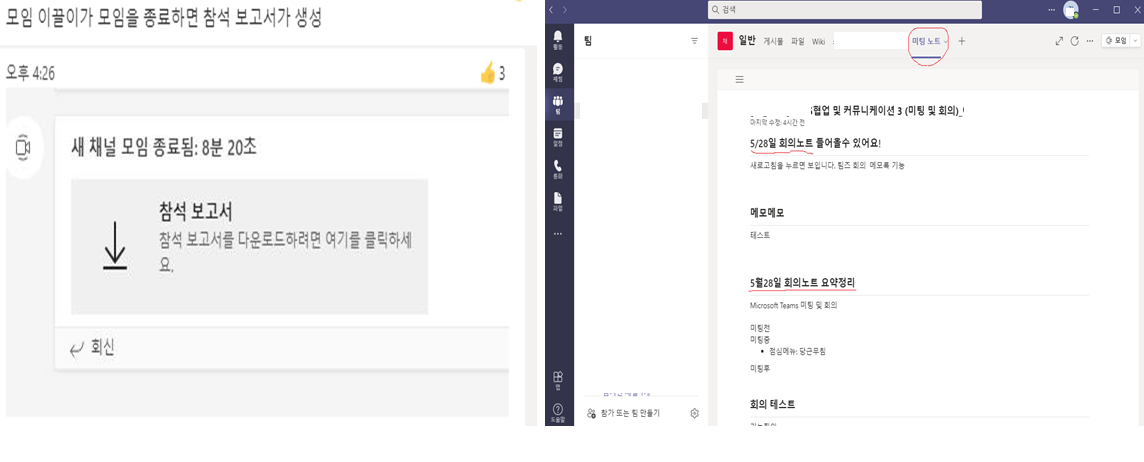Click the 테스트 note text
This screenshot has width=1144, height=462.
760,235
